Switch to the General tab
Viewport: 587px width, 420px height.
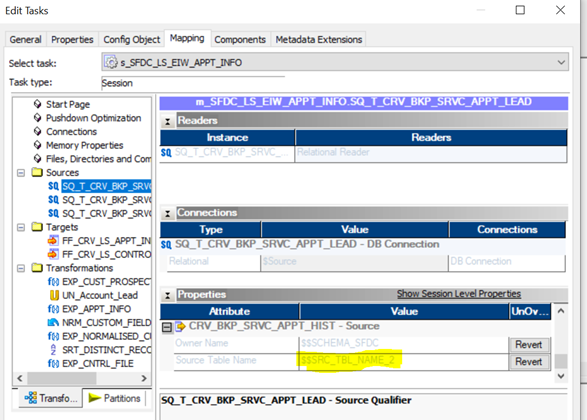click(x=25, y=39)
